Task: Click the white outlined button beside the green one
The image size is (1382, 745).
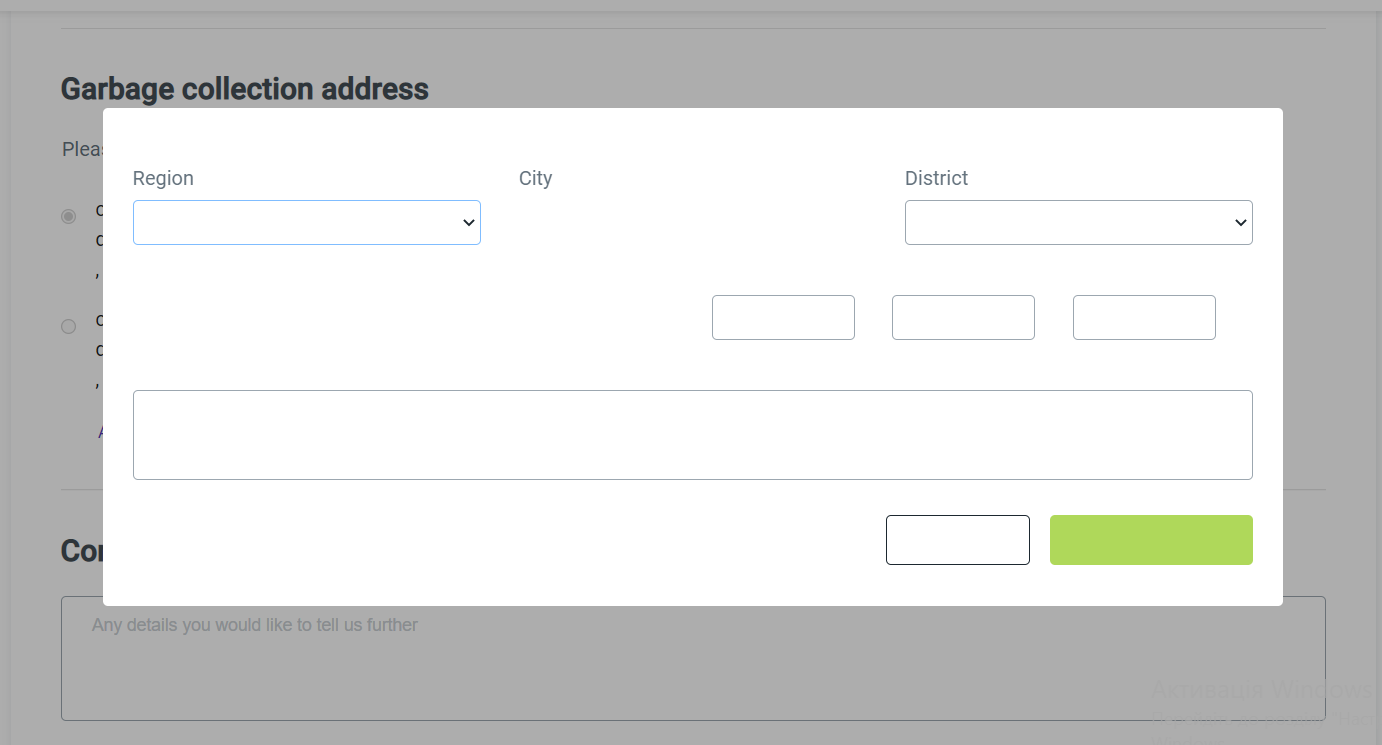Action: click(x=957, y=539)
